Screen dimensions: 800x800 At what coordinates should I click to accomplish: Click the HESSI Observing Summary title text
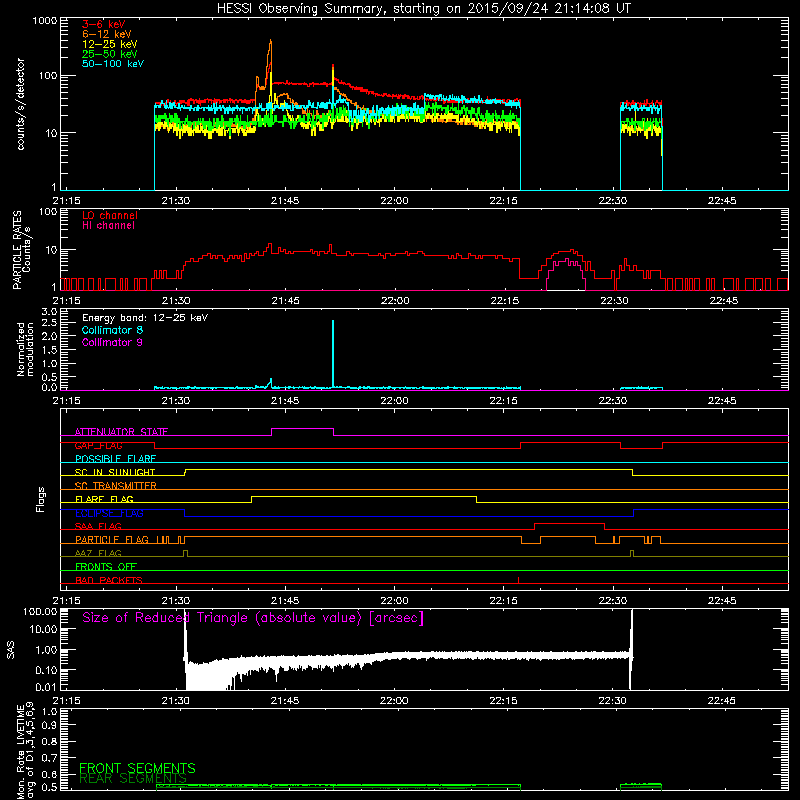(423, 9)
